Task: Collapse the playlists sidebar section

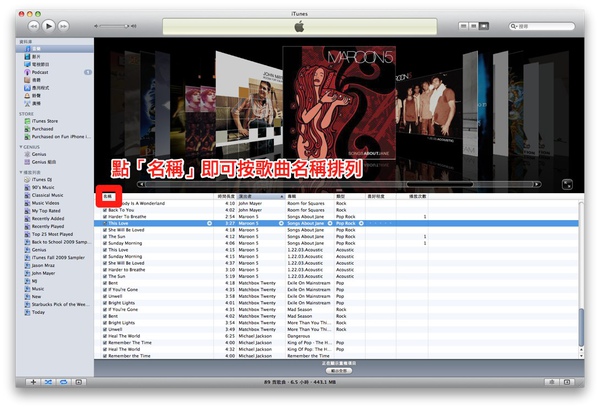Action: [x=21, y=173]
